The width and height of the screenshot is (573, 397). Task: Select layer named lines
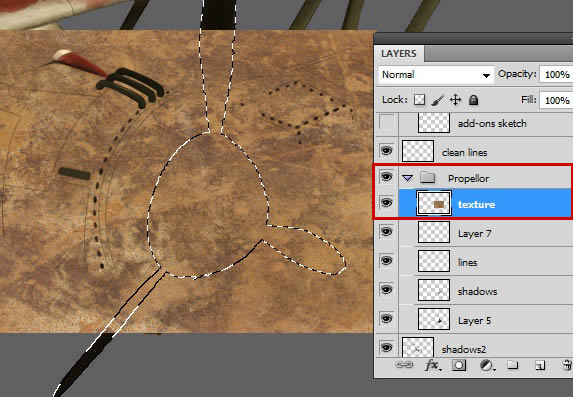(467, 262)
